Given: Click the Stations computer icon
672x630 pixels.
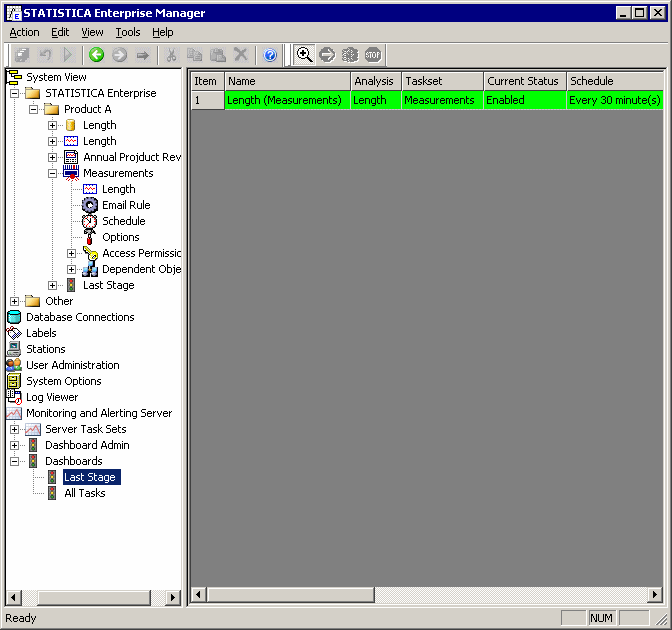Looking at the screenshot, I should point(14,349).
